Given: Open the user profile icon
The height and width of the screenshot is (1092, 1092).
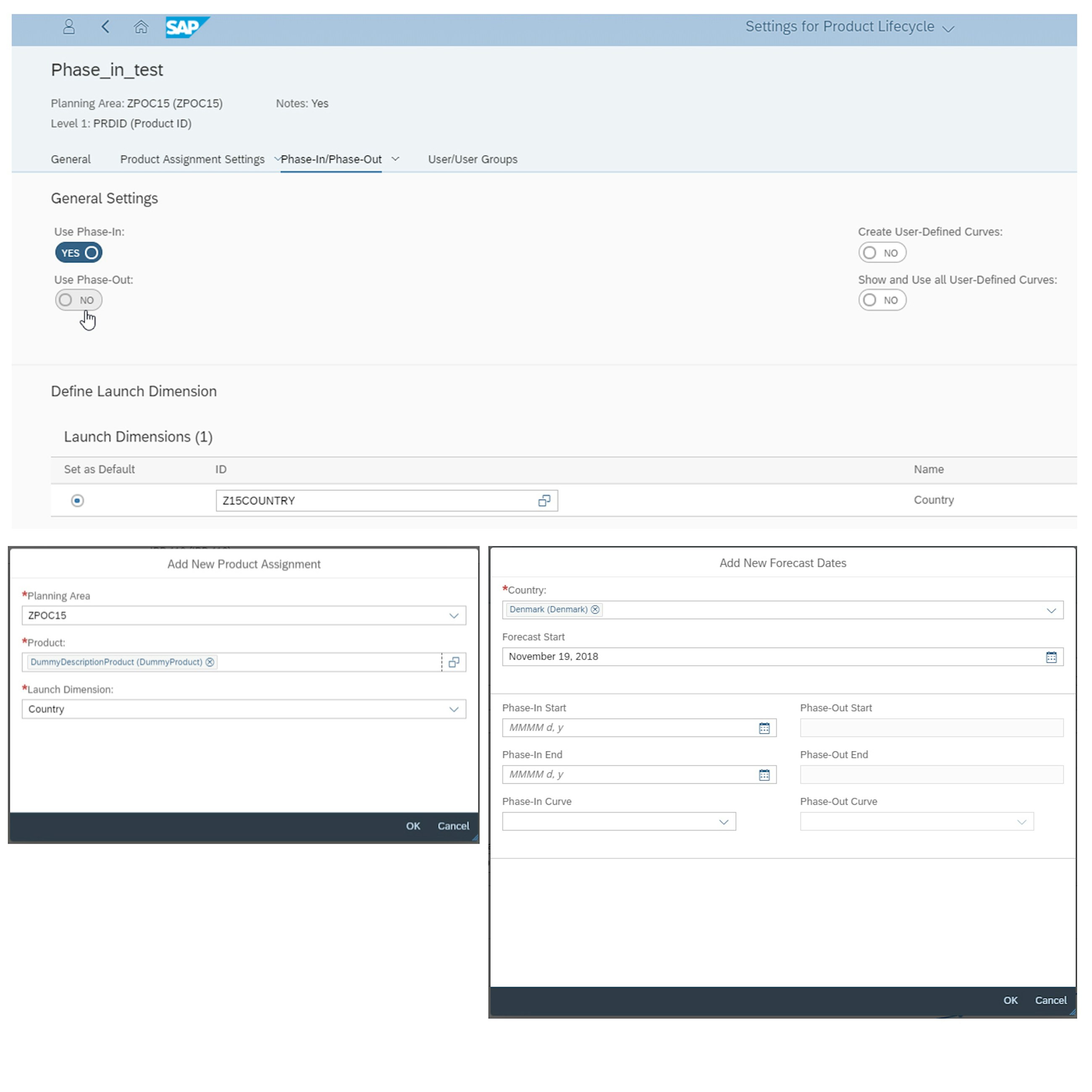Looking at the screenshot, I should (x=68, y=26).
